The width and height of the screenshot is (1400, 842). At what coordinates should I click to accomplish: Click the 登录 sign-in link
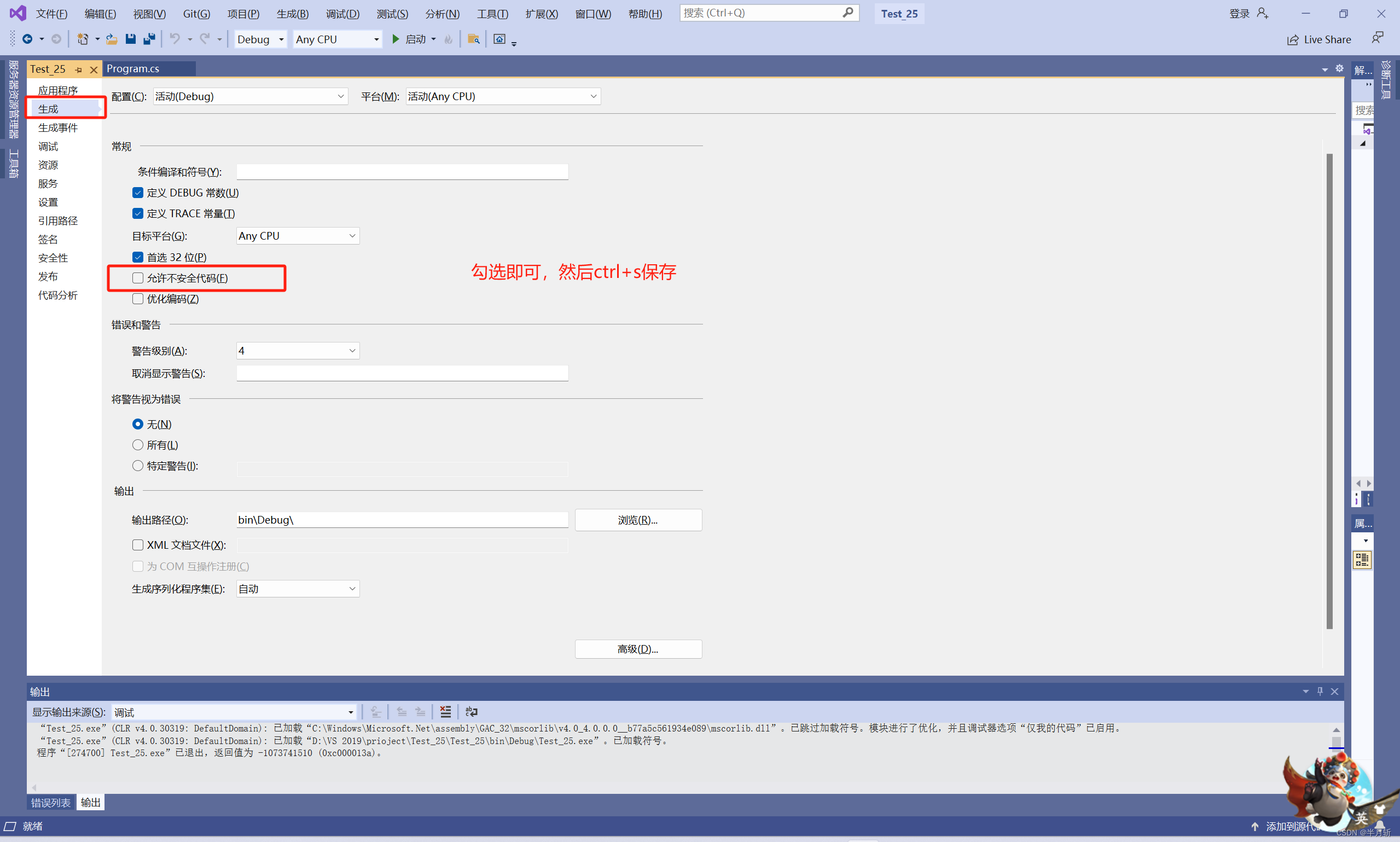(x=1239, y=14)
